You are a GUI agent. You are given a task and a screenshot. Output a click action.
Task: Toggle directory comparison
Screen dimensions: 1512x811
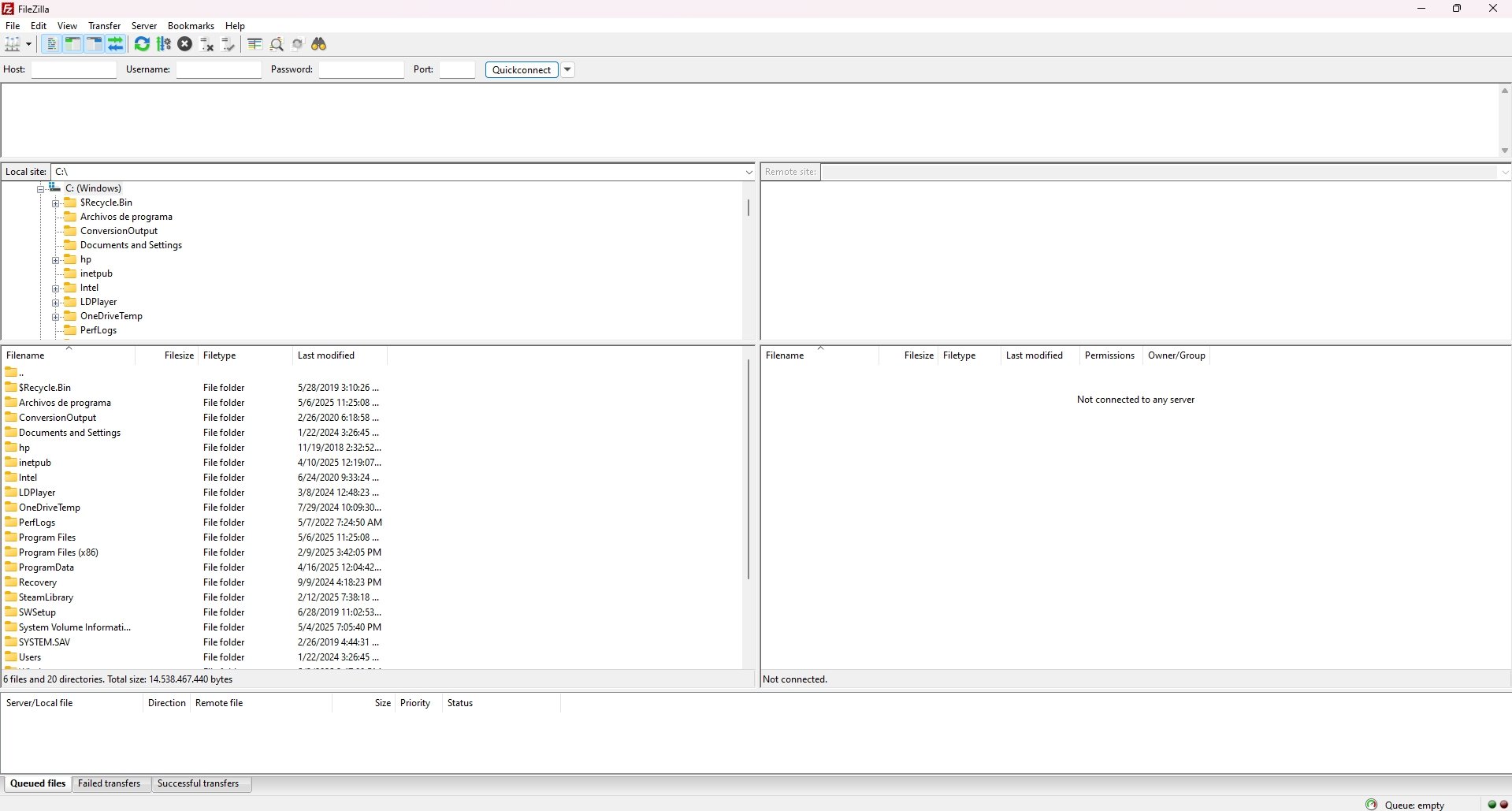pyautogui.click(x=277, y=44)
